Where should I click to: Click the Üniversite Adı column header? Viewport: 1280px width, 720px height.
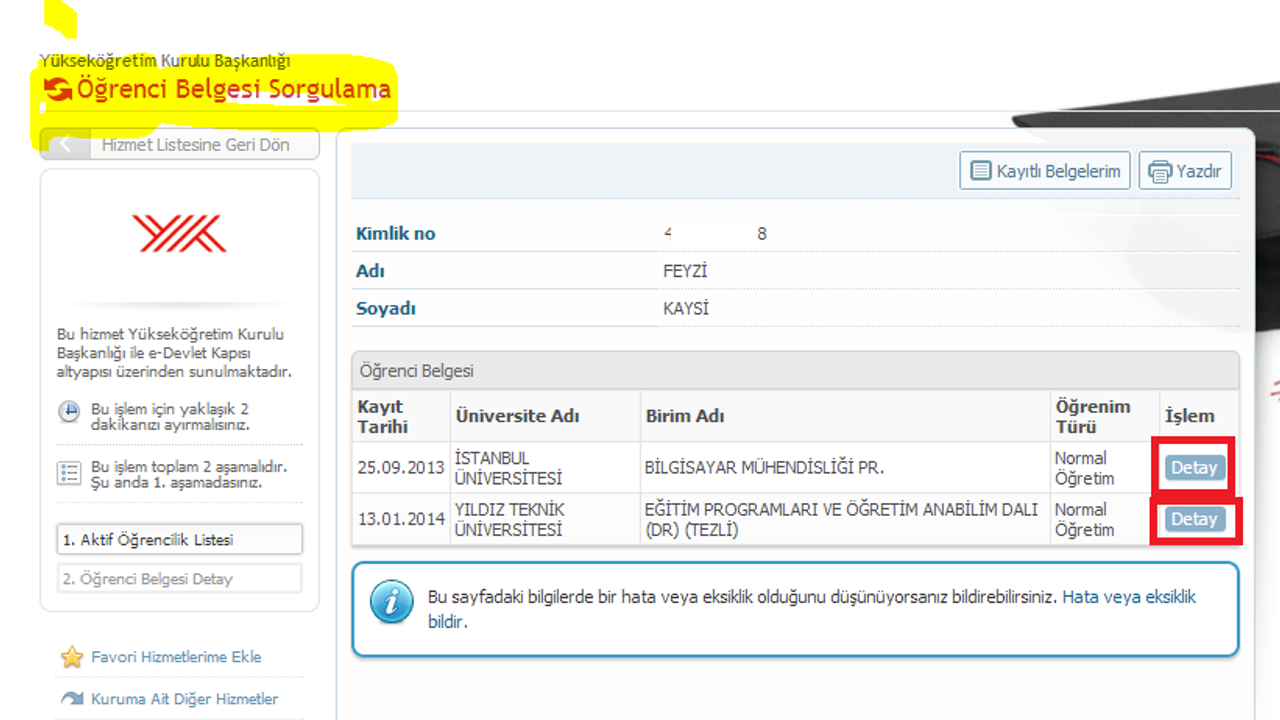(x=517, y=416)
